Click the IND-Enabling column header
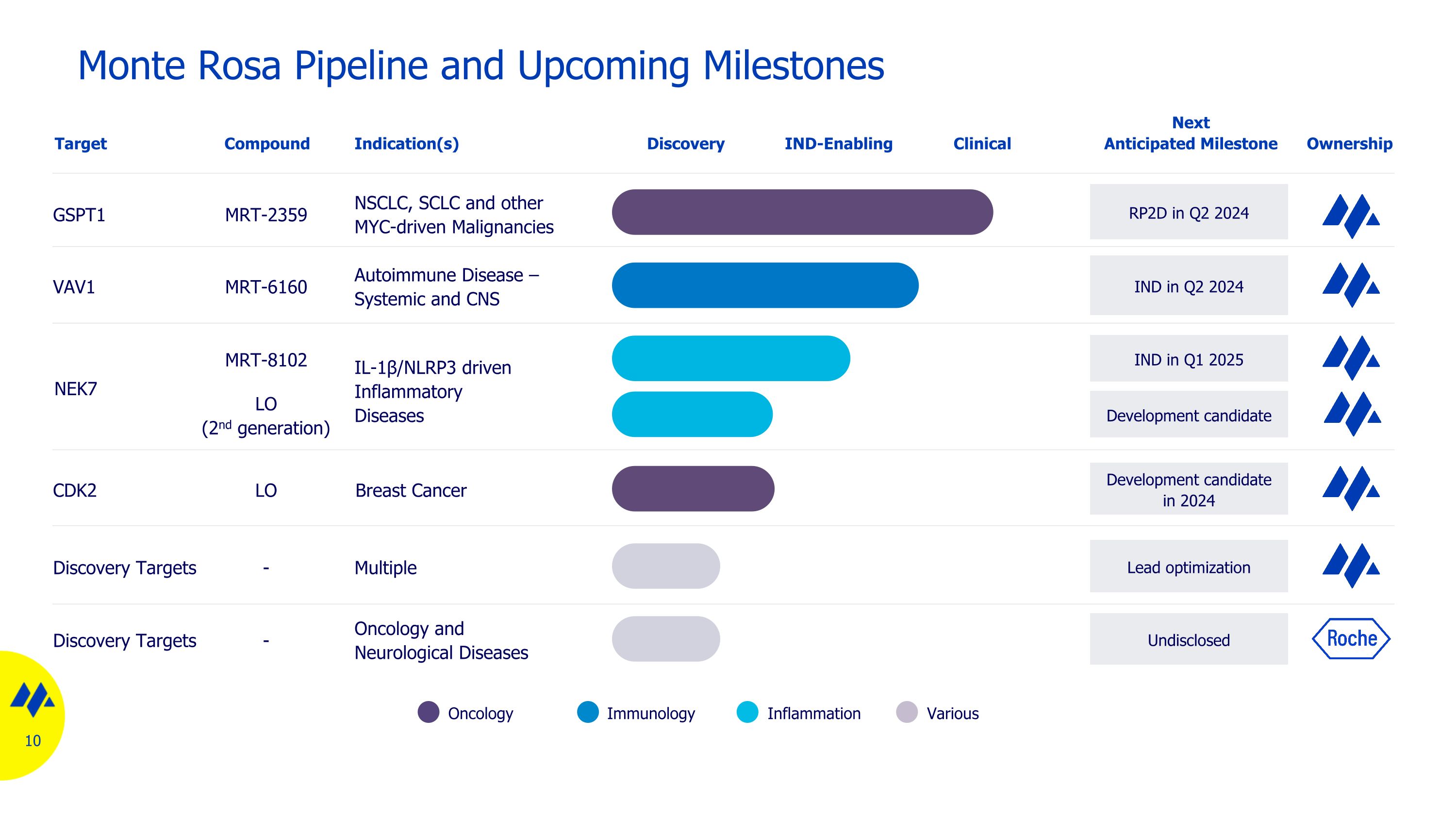Image resolution: width=1456 pixels, height=819 pixels. pyautogui.click(x=838, y=144)
